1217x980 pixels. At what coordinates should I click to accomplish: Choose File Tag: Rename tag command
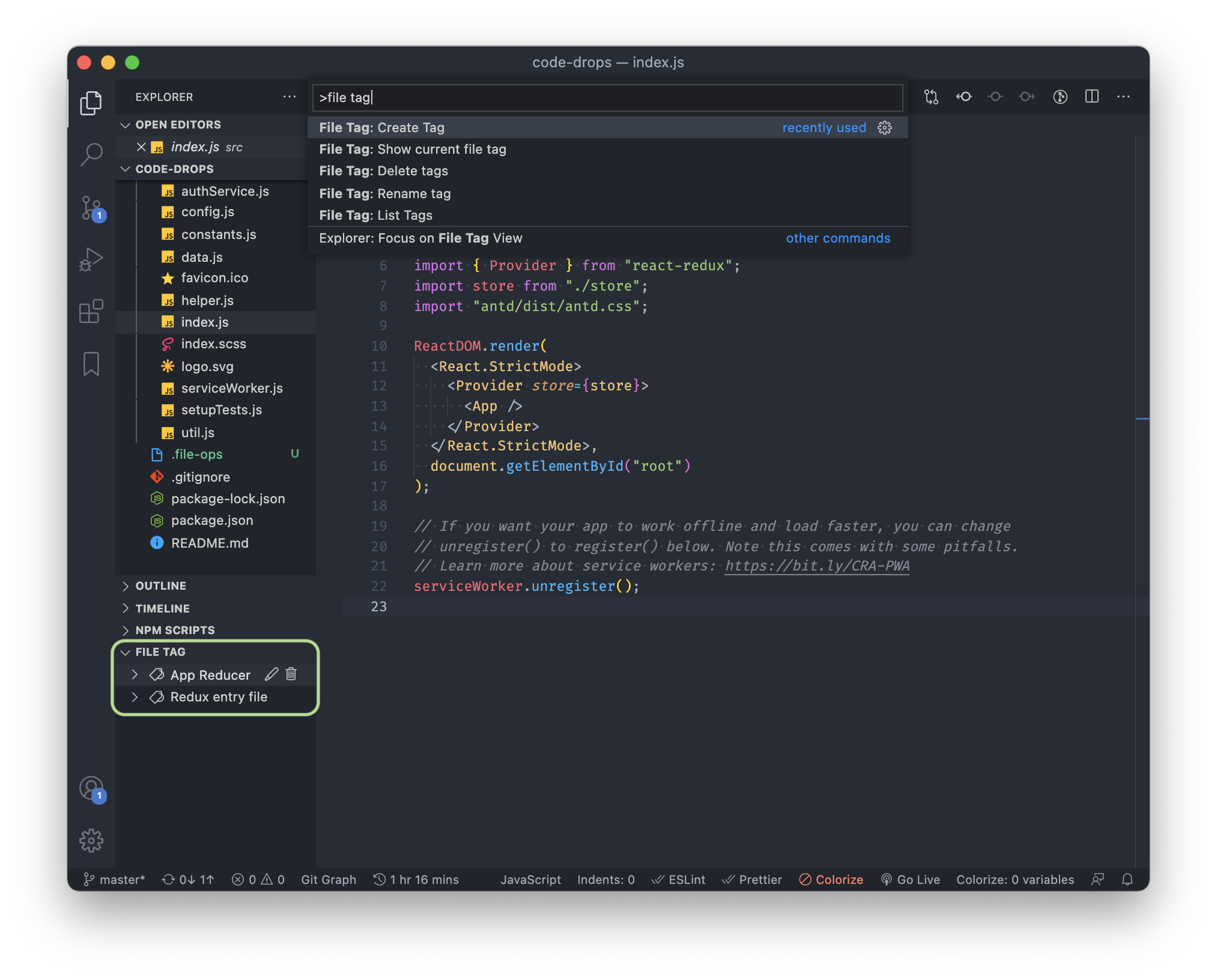point(420,193)
